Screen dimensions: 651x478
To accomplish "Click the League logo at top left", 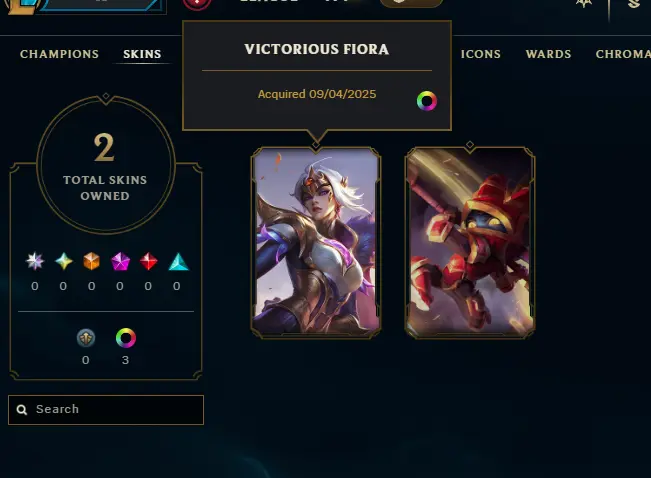I will pyautogui.click(x=24, y=6).
